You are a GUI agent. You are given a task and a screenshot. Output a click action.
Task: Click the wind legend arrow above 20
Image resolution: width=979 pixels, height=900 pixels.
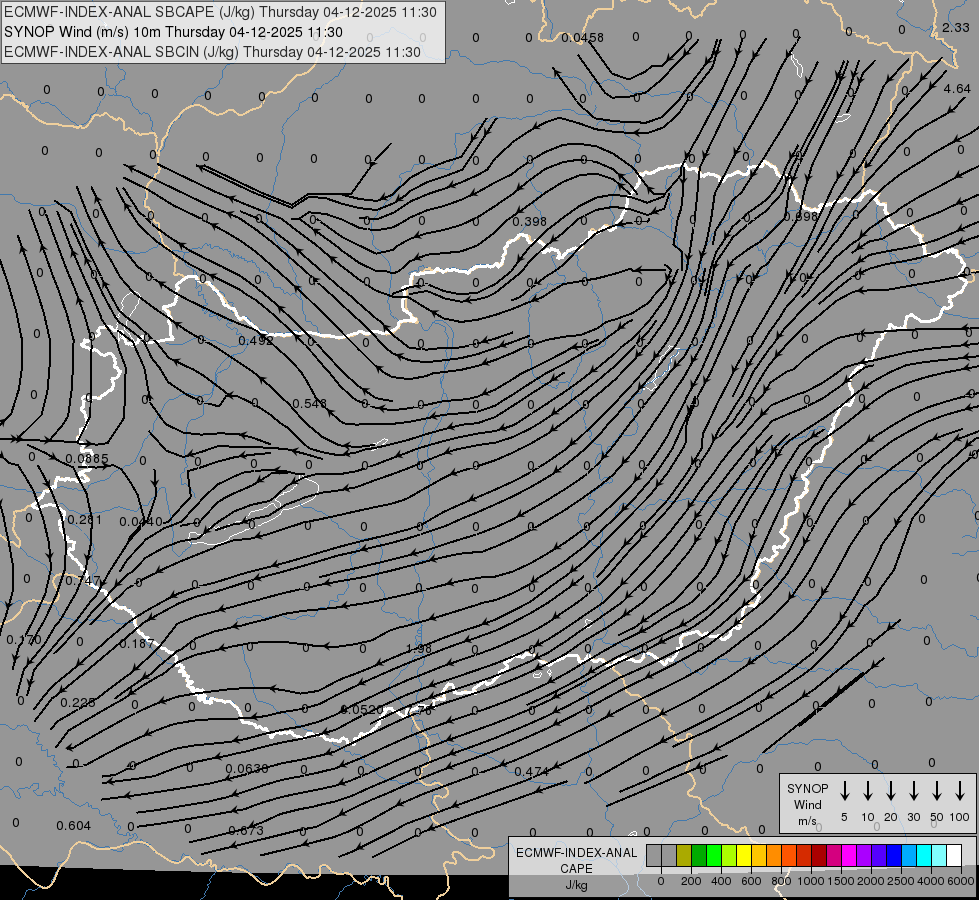coord(890,791)
